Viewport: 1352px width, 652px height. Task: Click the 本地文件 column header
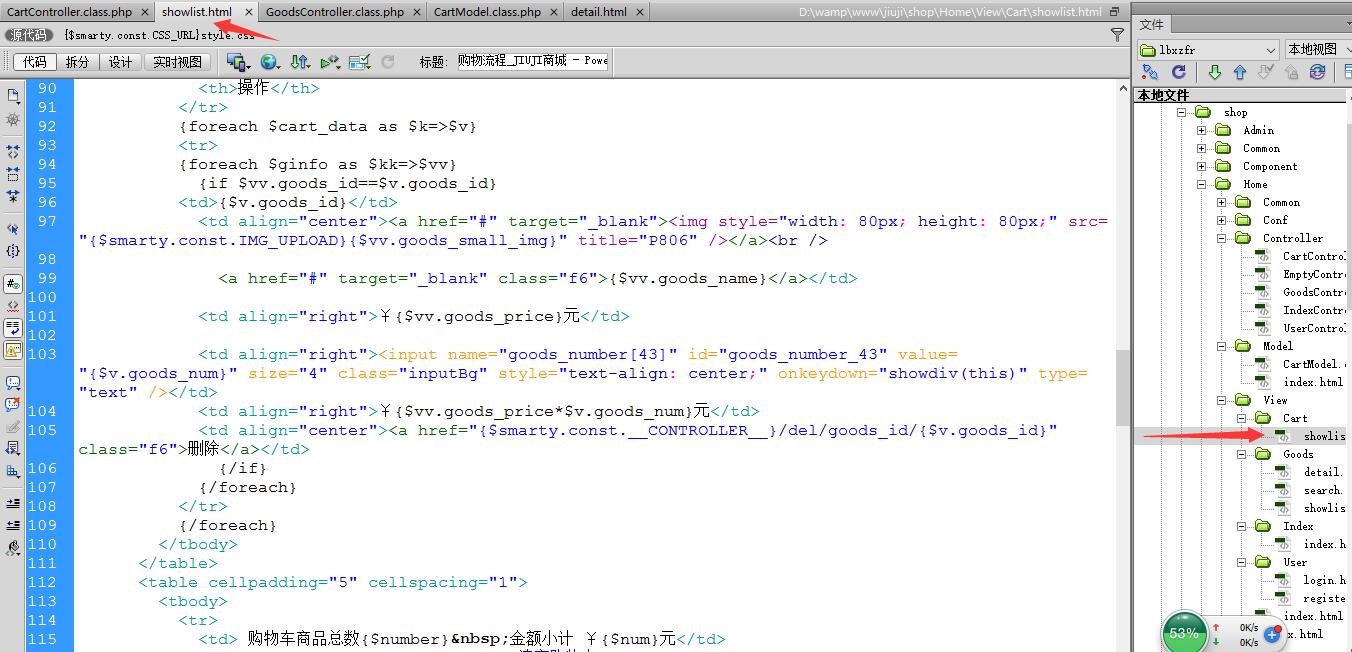(x=1240, y=95)
